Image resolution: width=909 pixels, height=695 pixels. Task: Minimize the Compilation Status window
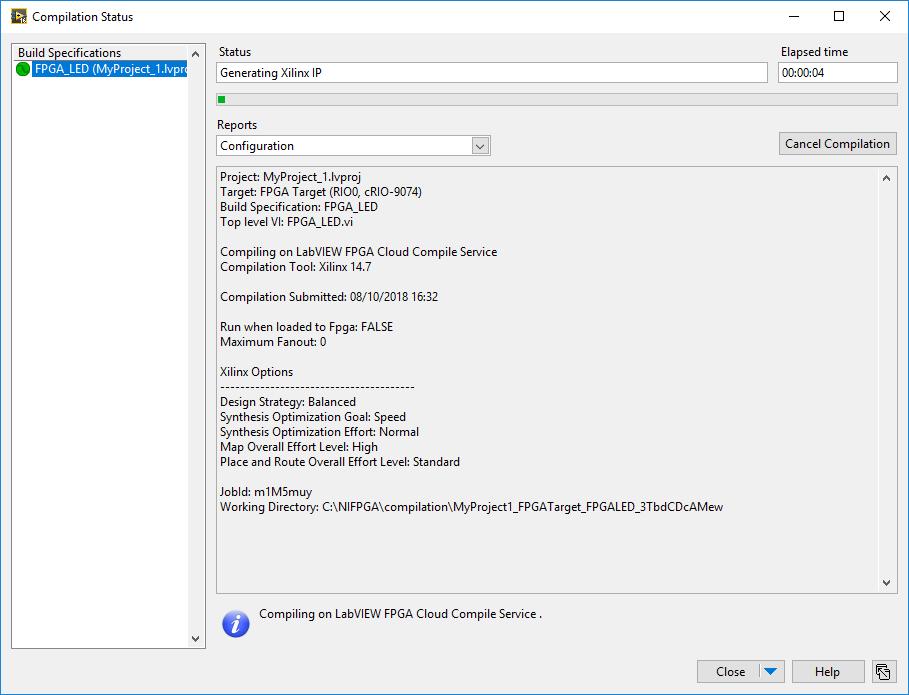coord(794,16)
